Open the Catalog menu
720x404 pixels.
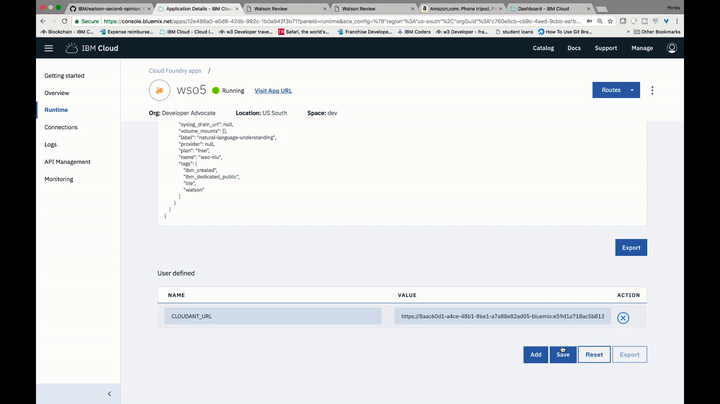(x=543, y=48)
